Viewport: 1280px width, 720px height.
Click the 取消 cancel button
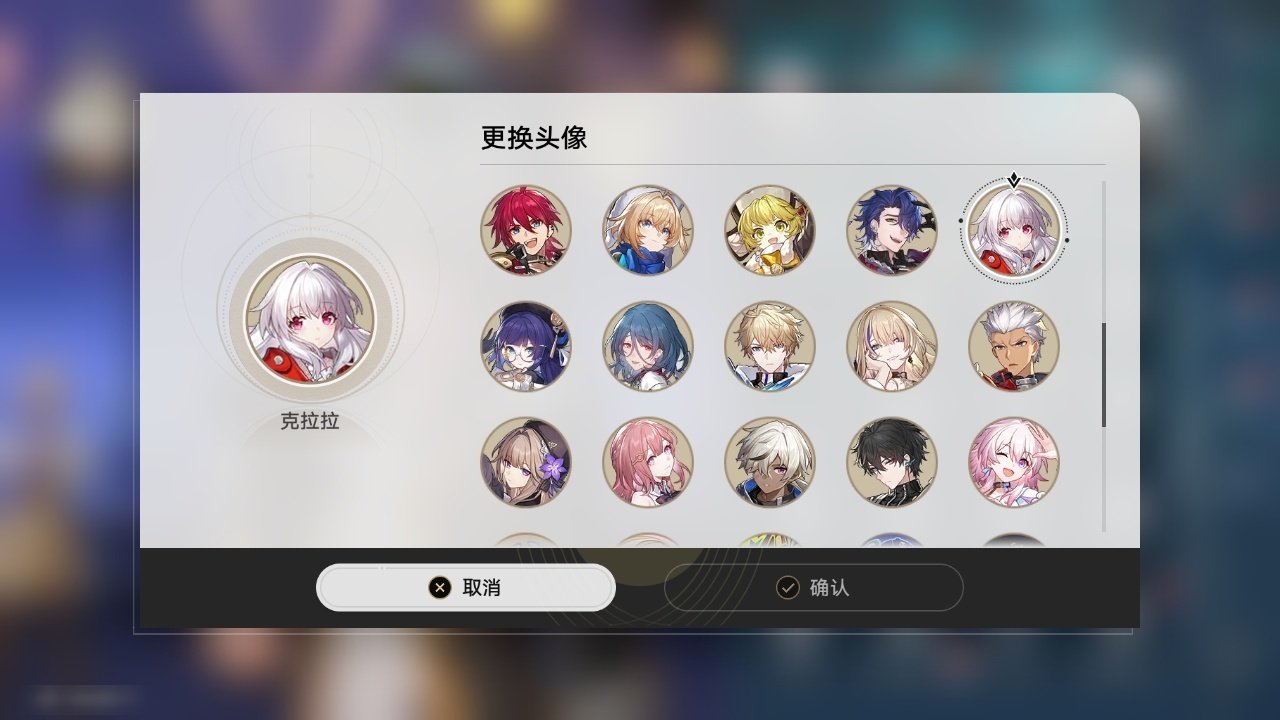(466, 587)
